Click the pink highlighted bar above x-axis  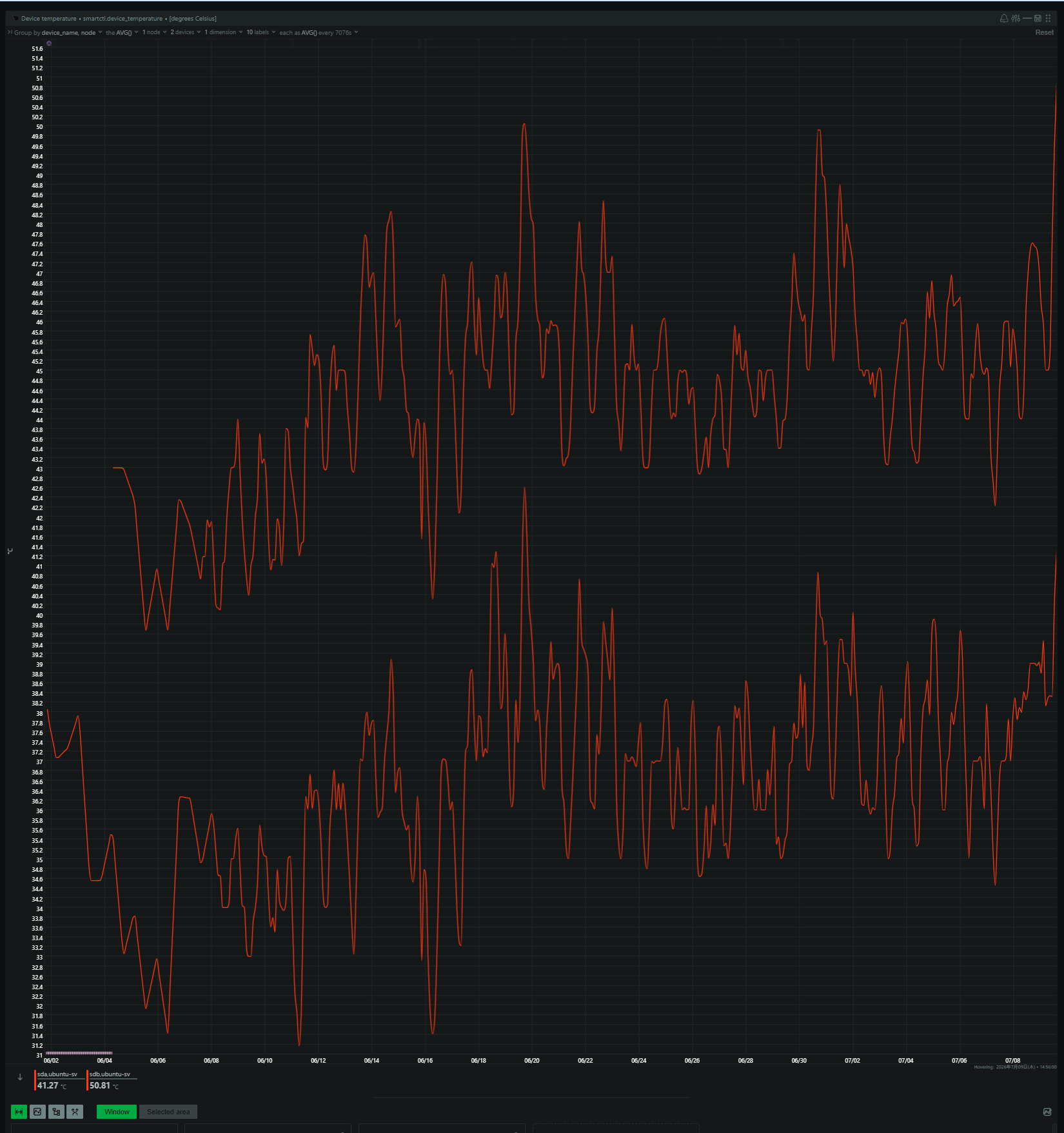point(79,1053)
